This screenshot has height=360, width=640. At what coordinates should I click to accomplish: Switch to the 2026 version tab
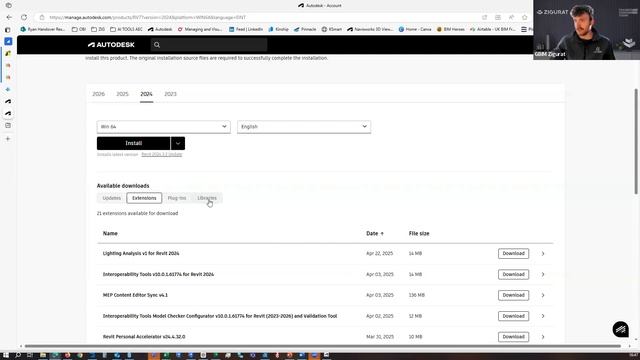click(x=98, y=94)
